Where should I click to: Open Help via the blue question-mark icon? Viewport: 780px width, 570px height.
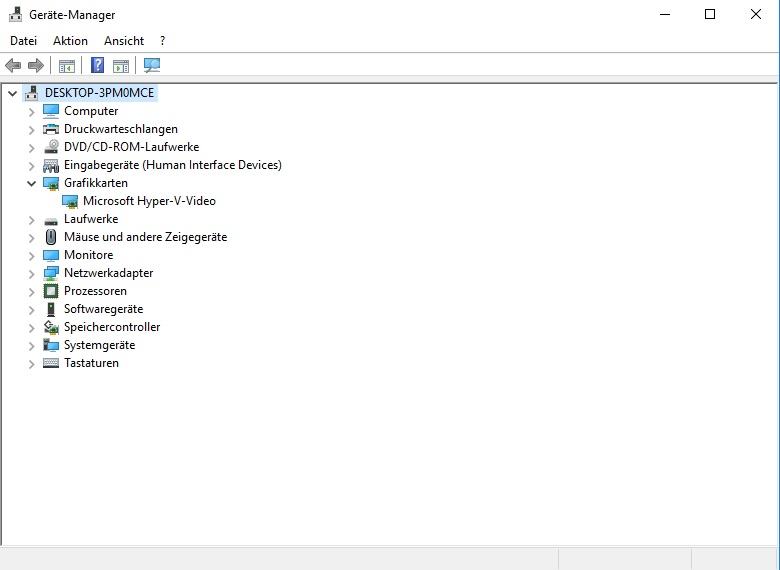[98, 65]
